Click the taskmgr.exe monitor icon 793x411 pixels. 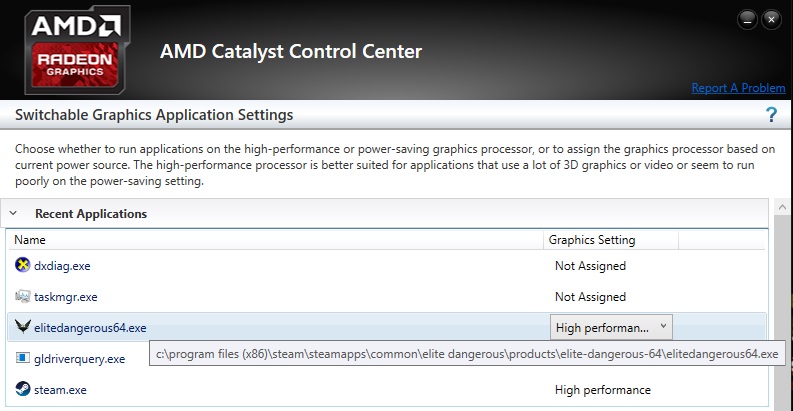pos(22,296)
